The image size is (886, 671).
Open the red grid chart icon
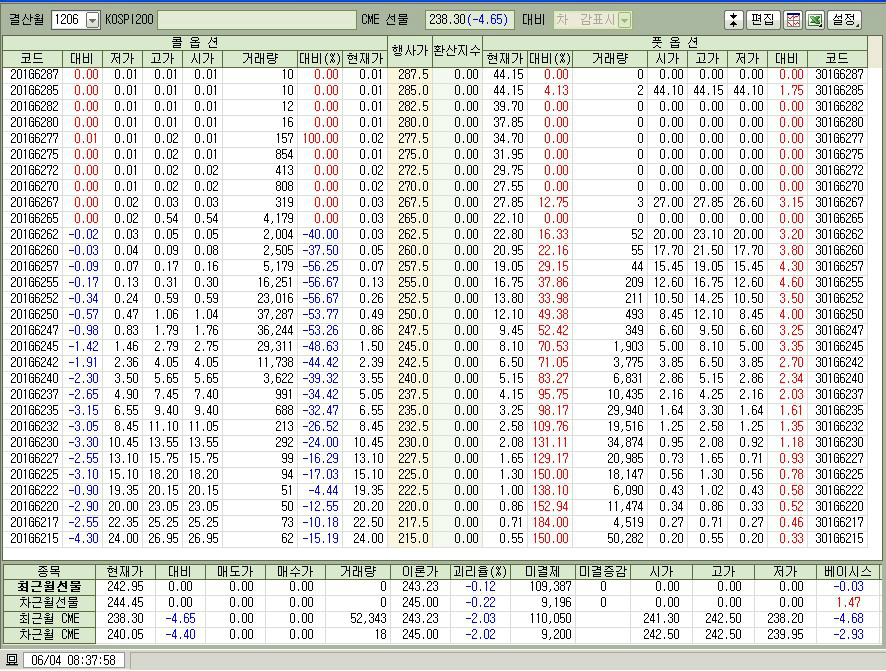[793, 20]
